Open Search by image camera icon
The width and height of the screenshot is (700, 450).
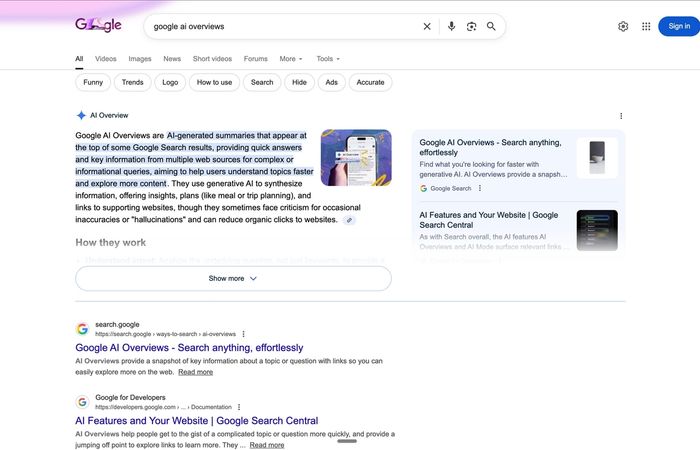[471, 26]
